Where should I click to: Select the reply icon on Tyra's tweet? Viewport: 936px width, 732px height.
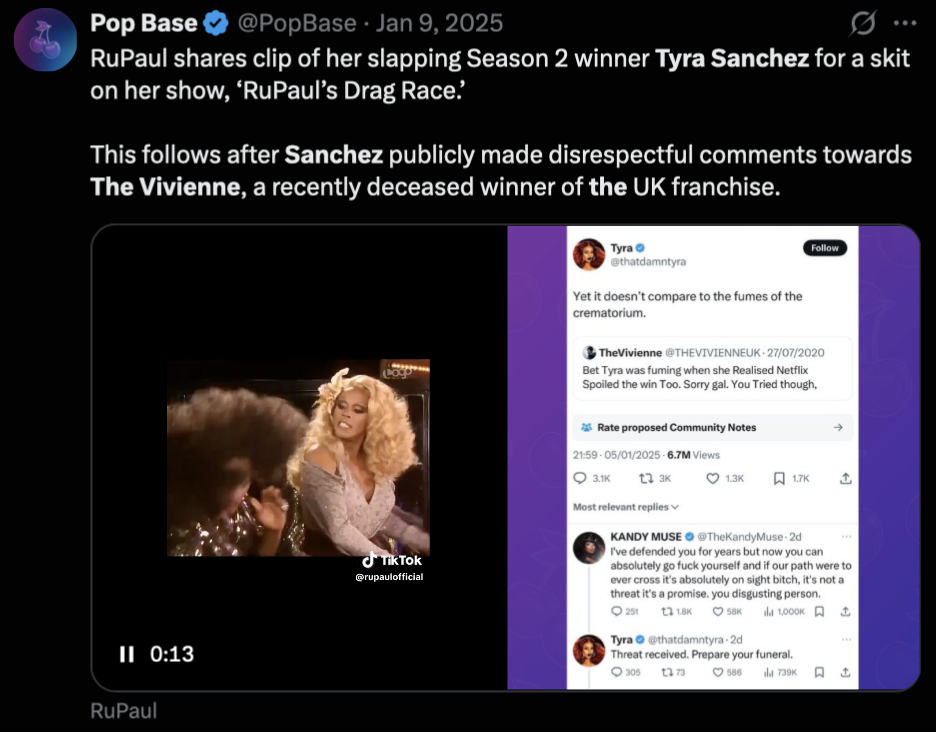coord(582,478)
